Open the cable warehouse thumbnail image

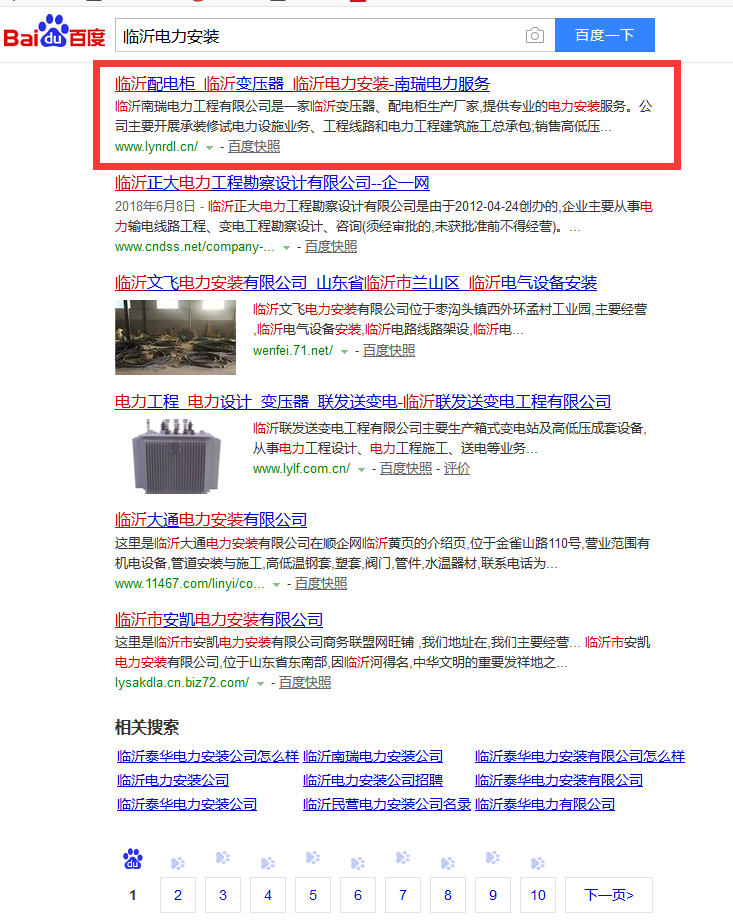(x=175, y=337)
